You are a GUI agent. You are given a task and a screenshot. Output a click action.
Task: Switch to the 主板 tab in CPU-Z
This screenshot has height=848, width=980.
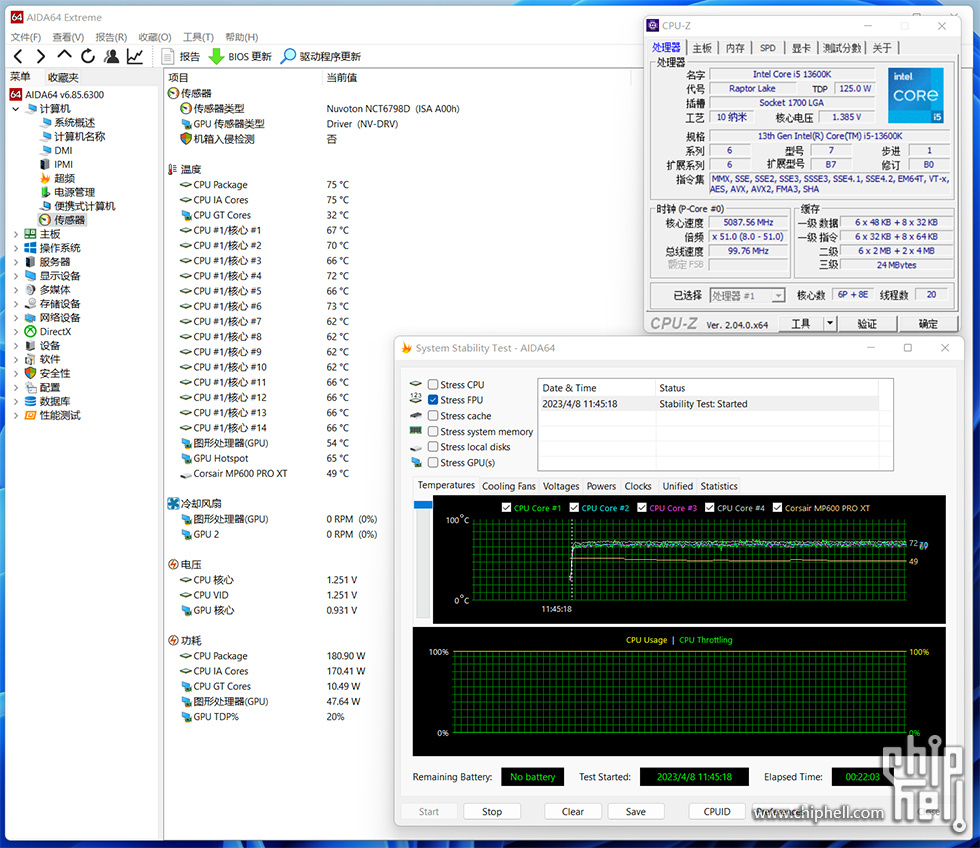point(702,47)
